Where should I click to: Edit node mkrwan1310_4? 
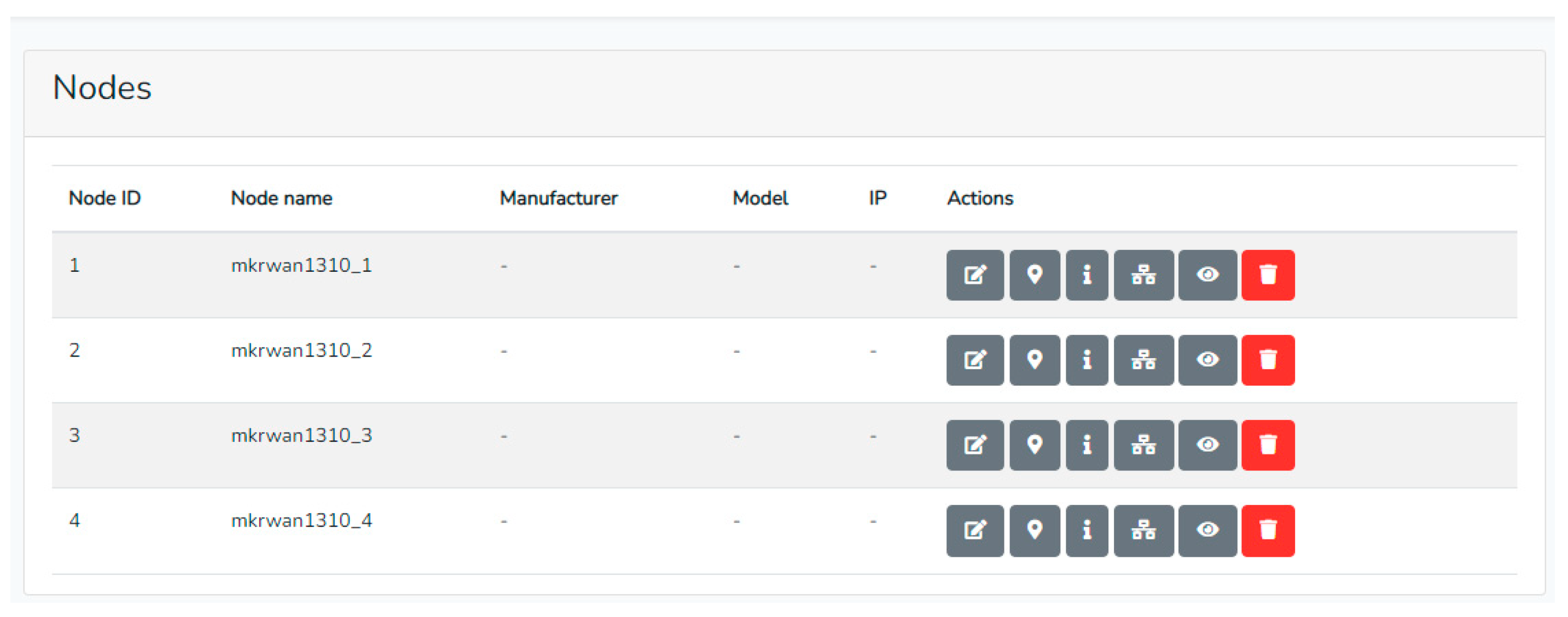974,531
